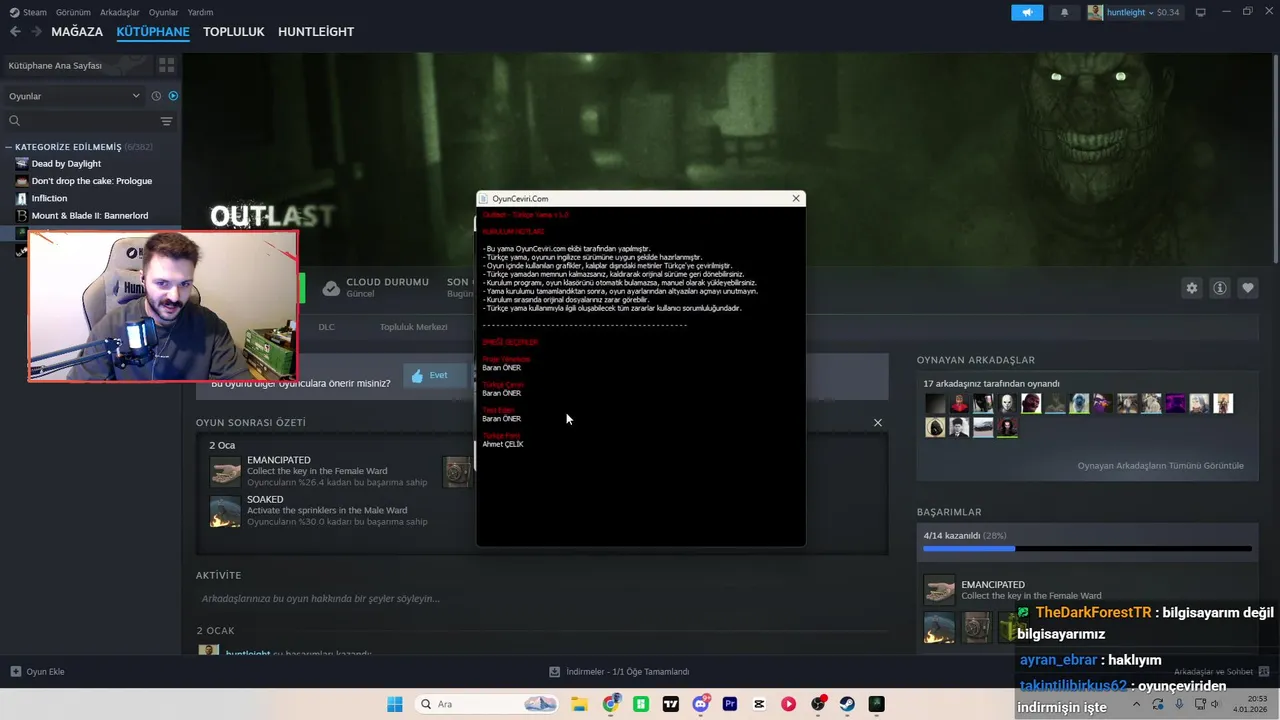This screenshot has height=720, width=1280.
Task: Open Premiere Pro from taskbar
Action: point(730,704)
